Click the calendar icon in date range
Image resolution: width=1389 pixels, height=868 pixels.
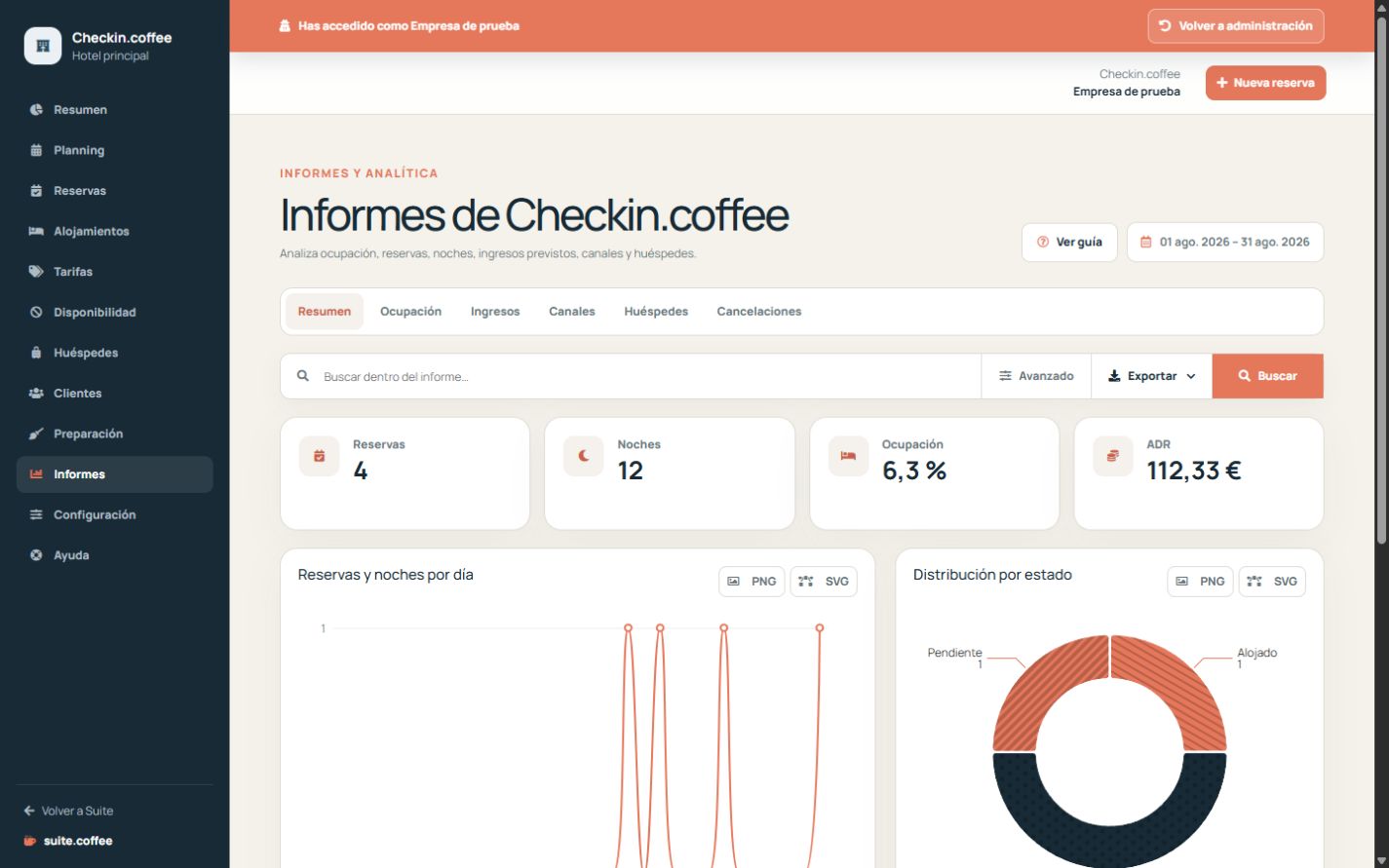point(1146,243)
